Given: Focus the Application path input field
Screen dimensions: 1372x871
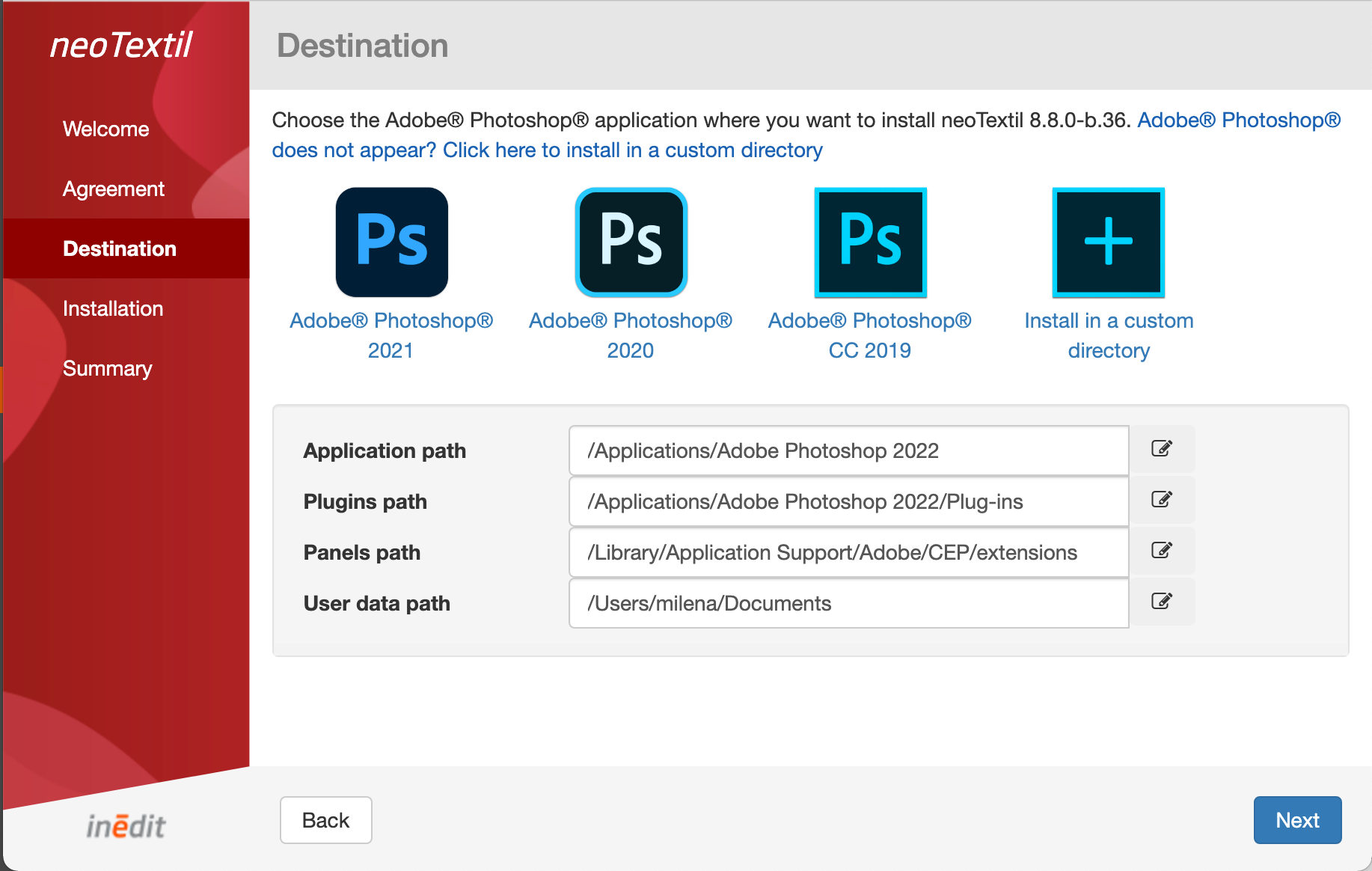Looking at the screenshot, I should click(x=849, y=450).
